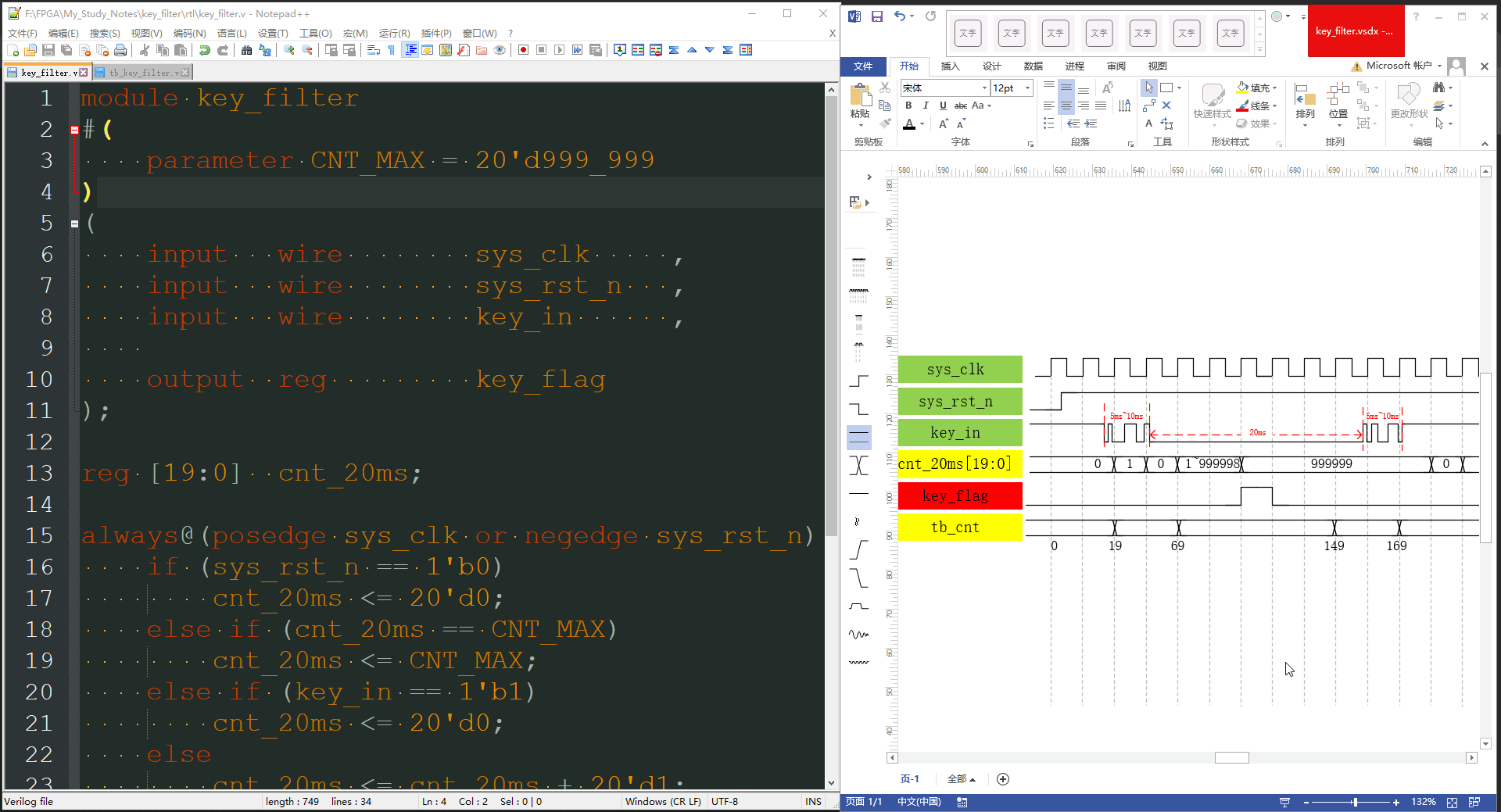Select the connector tool in Visio
1501x812 pixels.
[x=1148, y=106]
